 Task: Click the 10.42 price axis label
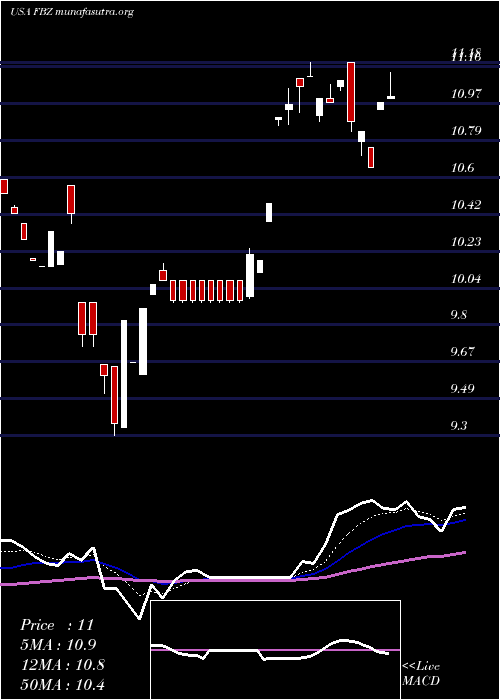(x=467, y=205)
